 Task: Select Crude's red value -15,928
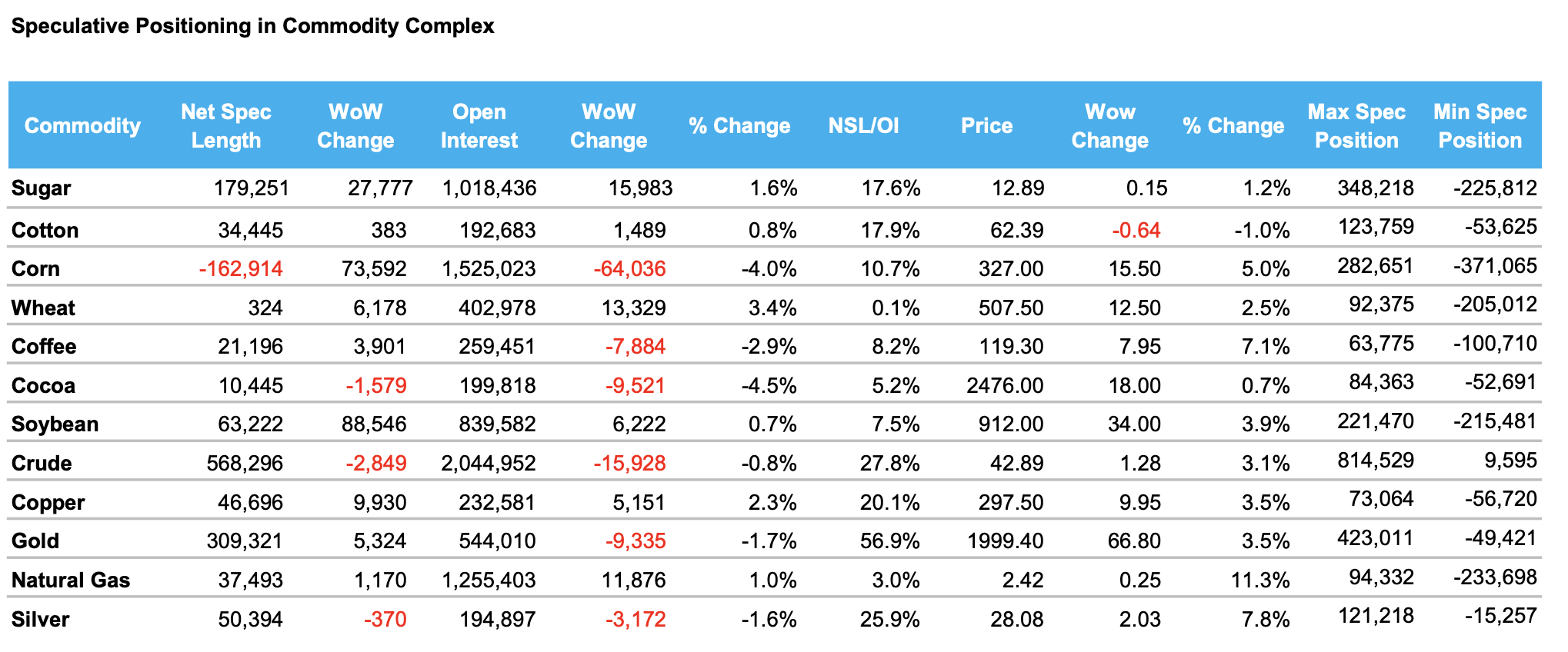pos(630,464)
